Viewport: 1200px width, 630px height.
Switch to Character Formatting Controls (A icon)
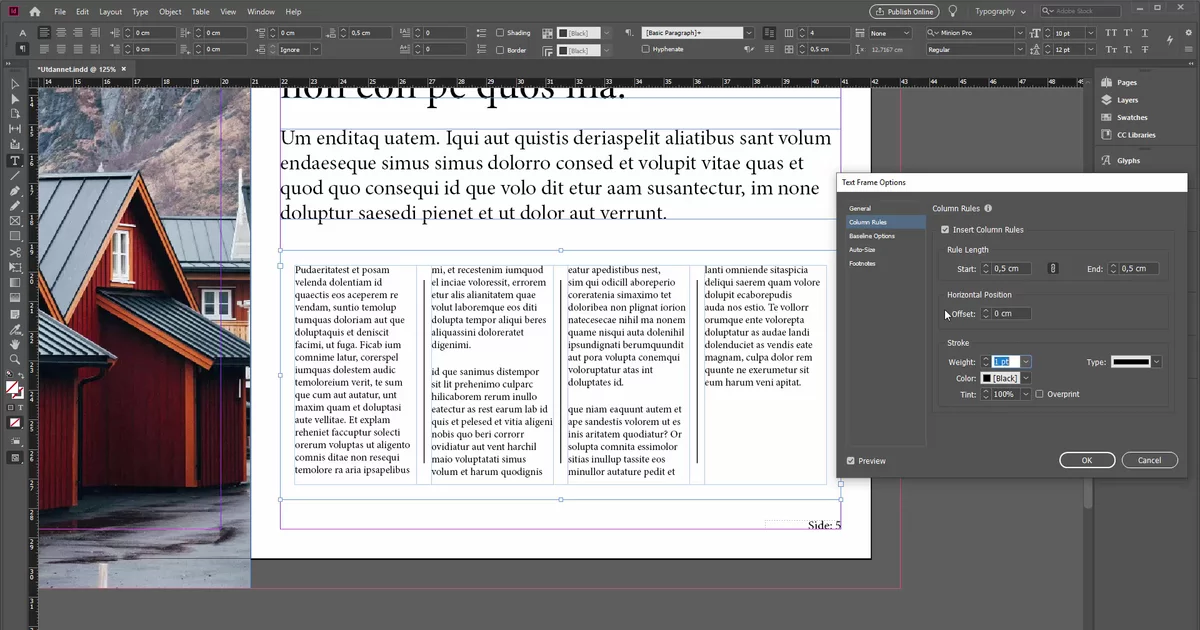coord(22,33)
